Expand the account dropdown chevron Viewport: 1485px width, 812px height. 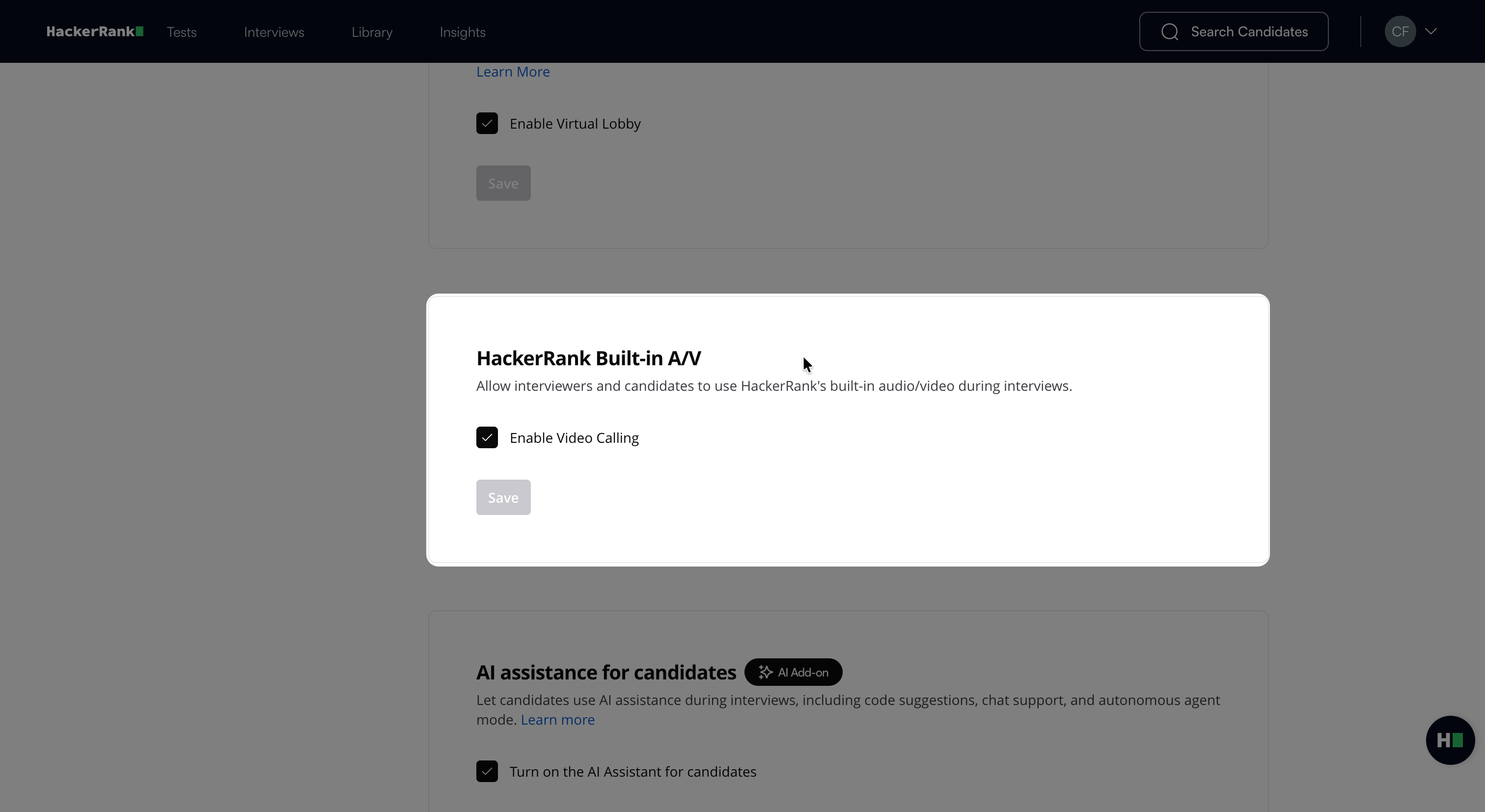(1431, 32)
